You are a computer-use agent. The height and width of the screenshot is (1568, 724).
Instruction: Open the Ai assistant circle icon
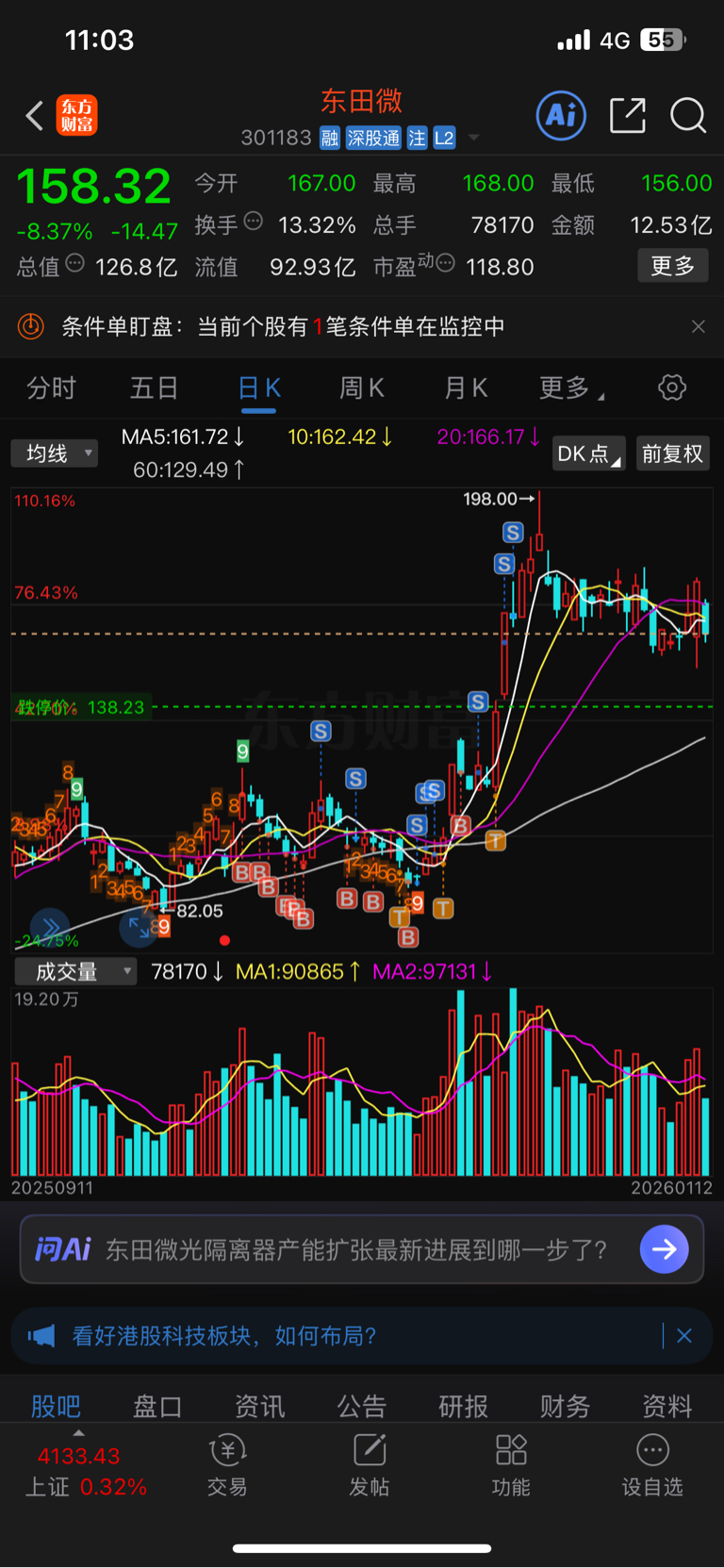(561, 116)
